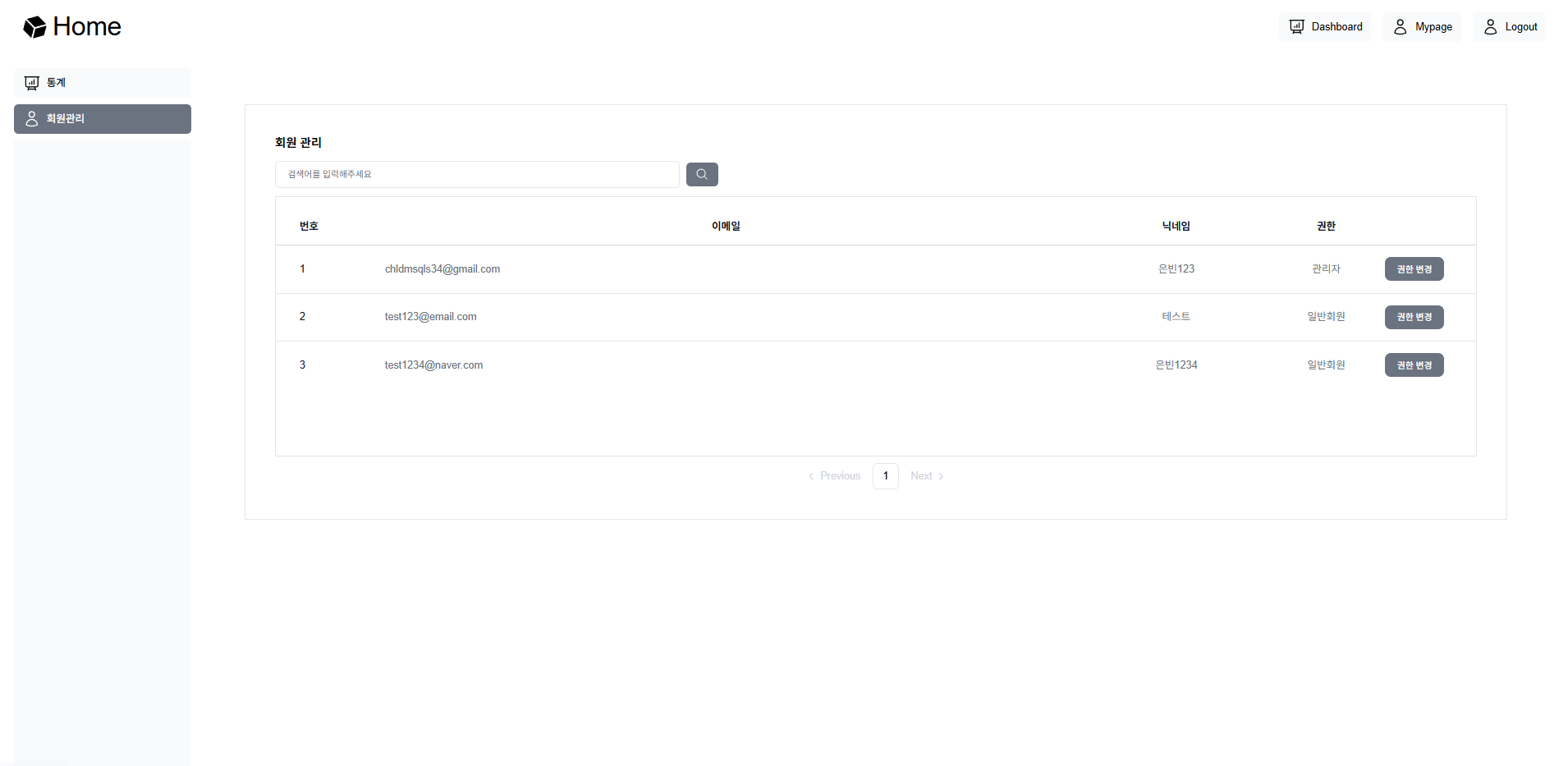Click the Dashboard presentation icon in header

click(x=1296, y=27)
